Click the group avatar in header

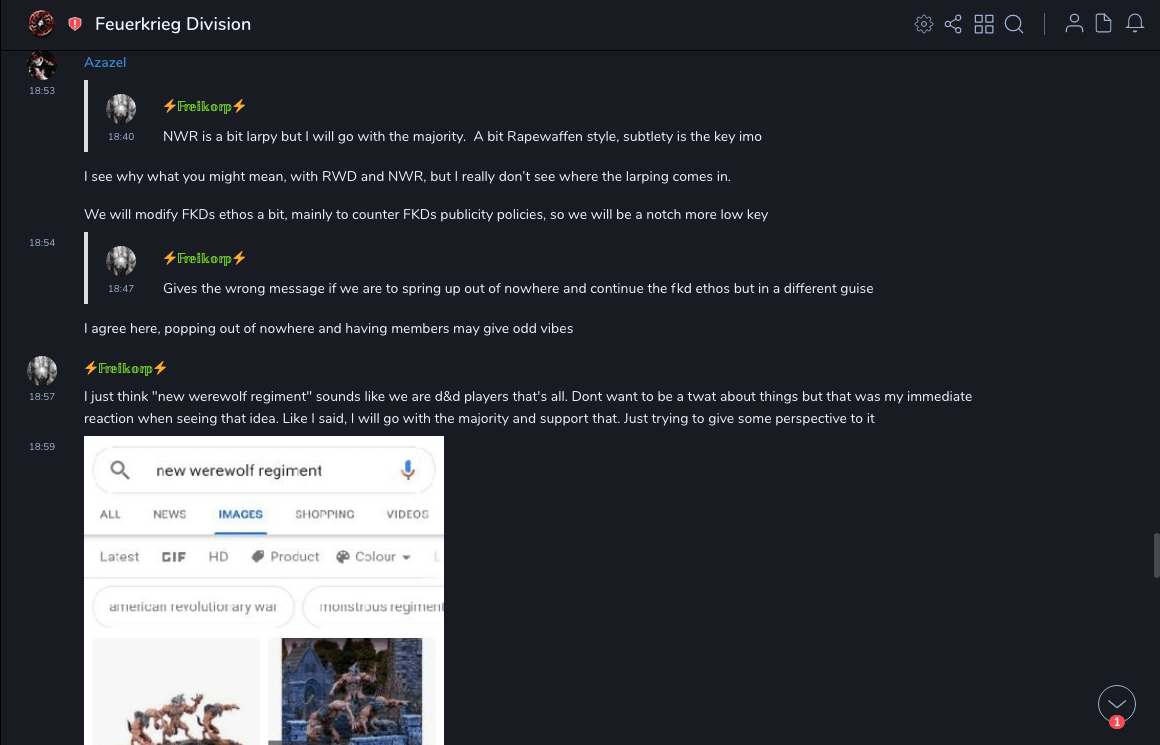41,23
